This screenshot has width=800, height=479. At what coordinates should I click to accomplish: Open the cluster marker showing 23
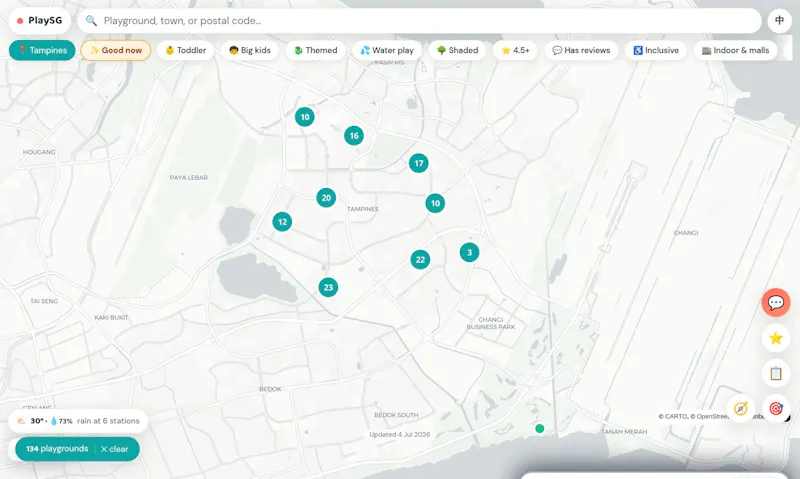pos(328,287)
